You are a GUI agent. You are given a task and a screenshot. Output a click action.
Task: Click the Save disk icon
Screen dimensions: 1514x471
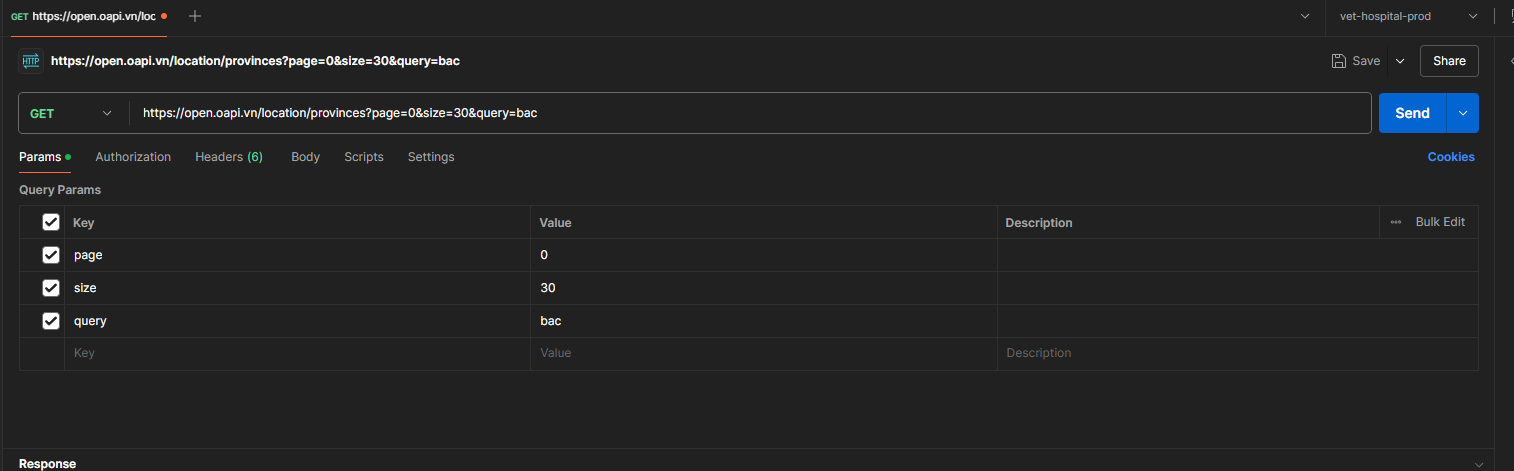coord(1339,61)
